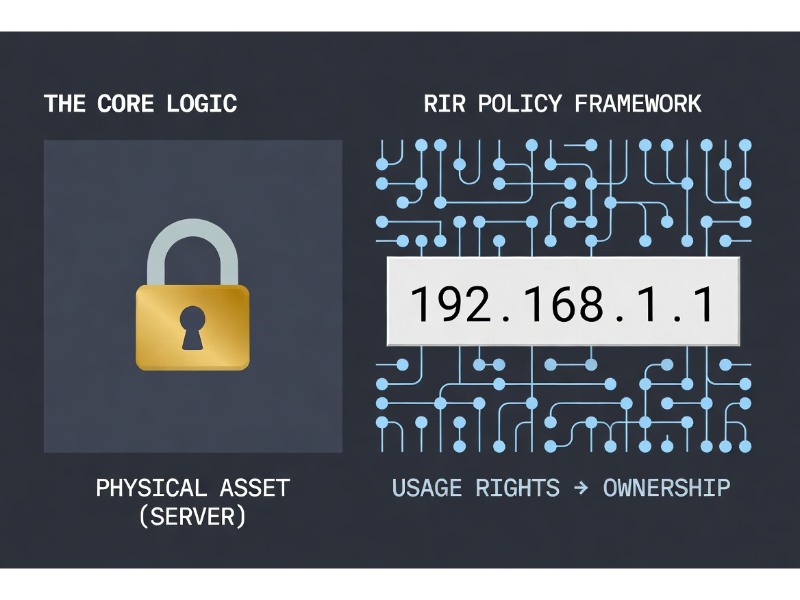Click the "(SERVER)" label
Image resolution: width=800 pixels, height=600 pixels.
pyautogui.click(x=192, y=517)
